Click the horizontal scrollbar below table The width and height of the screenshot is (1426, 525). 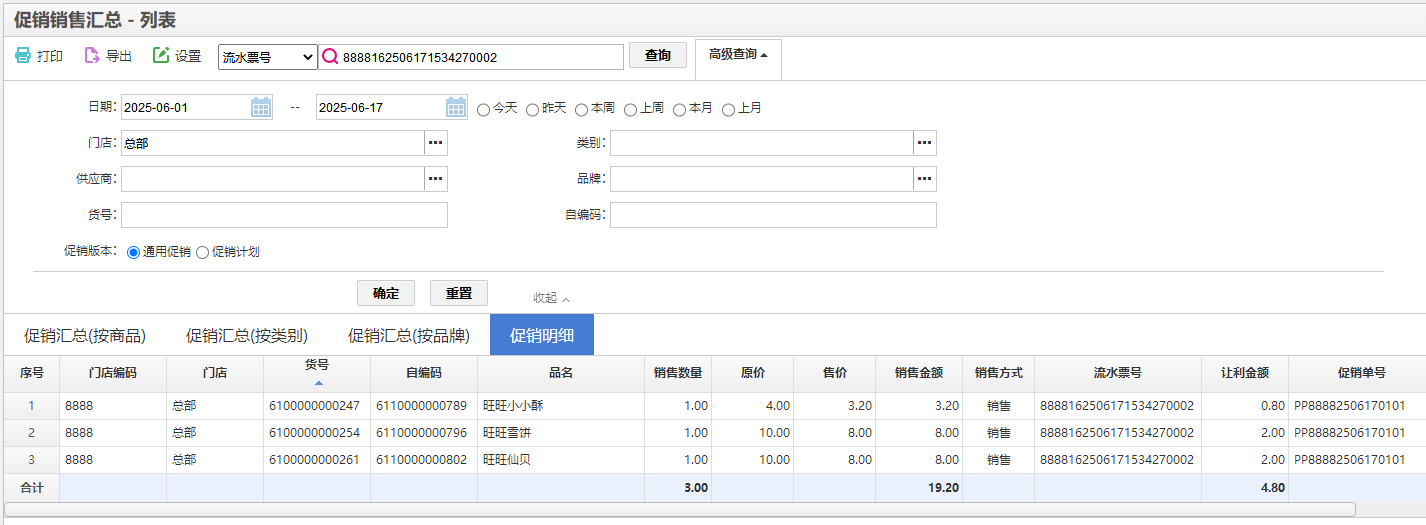pos(680,510)
